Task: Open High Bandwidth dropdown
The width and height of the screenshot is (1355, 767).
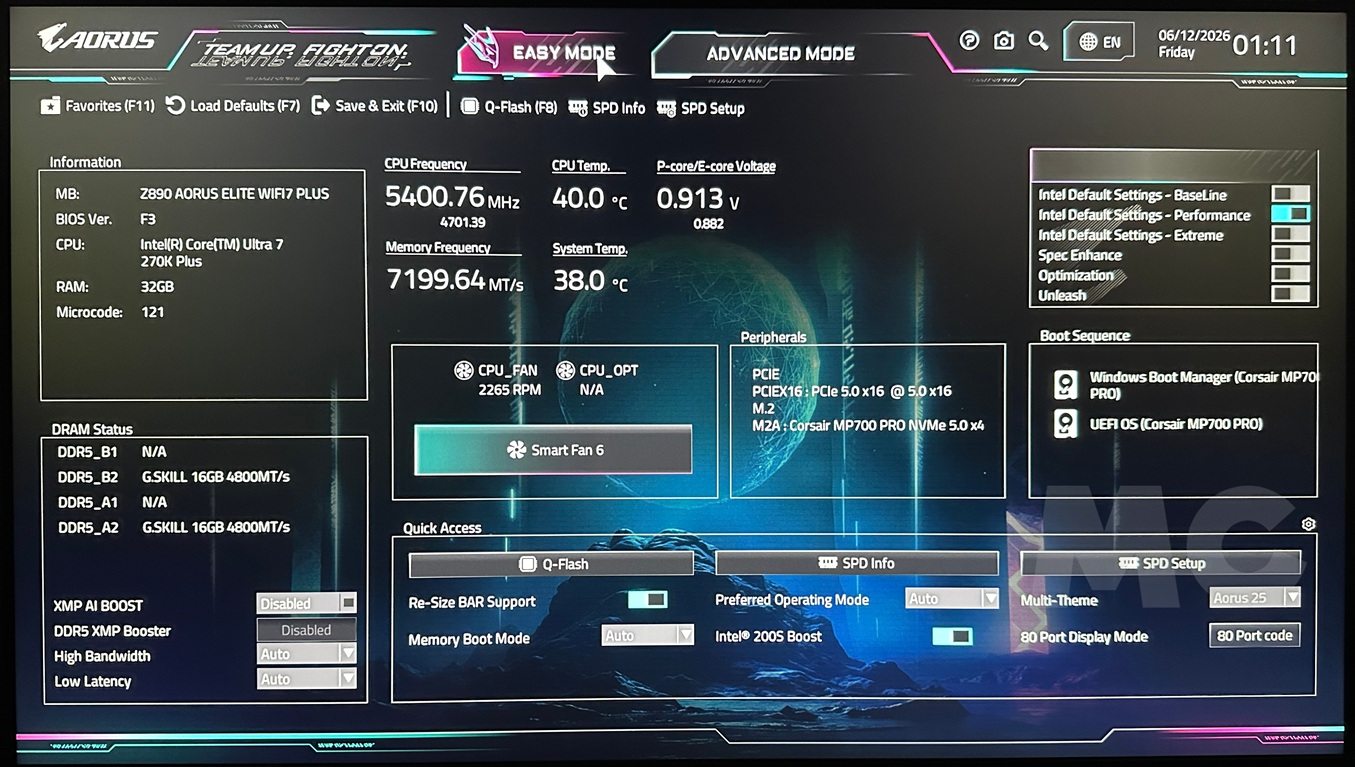Action: (306, 654)
